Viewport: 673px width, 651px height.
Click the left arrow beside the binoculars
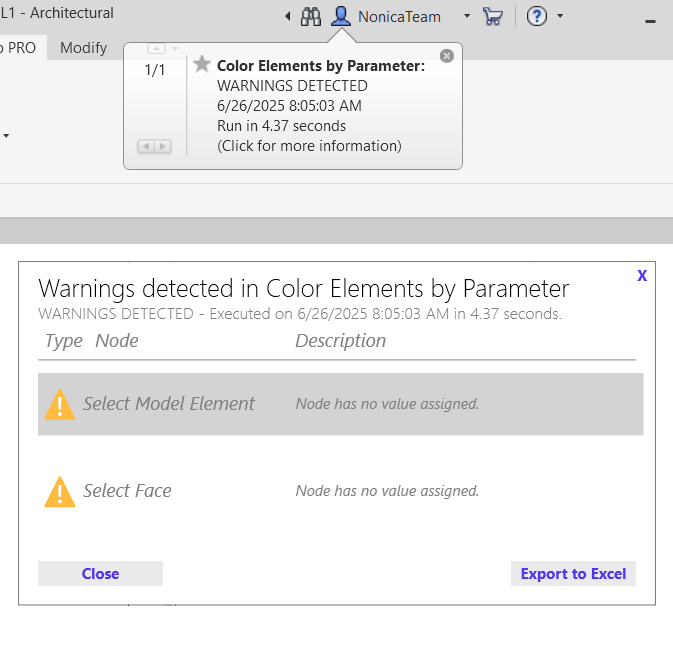tap(288, 16)
